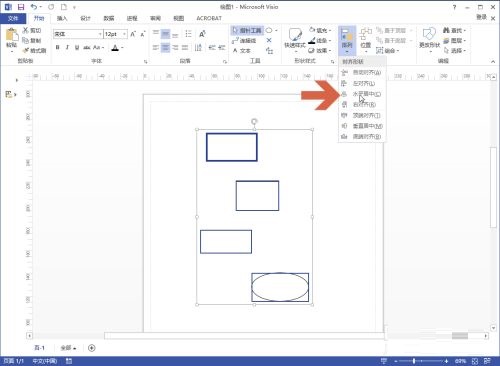Click the Arrange Align button in ribbon
Image resolution: width=500 pixels, height=366 pixels.
pyautogui.click(x=347, y=40)
